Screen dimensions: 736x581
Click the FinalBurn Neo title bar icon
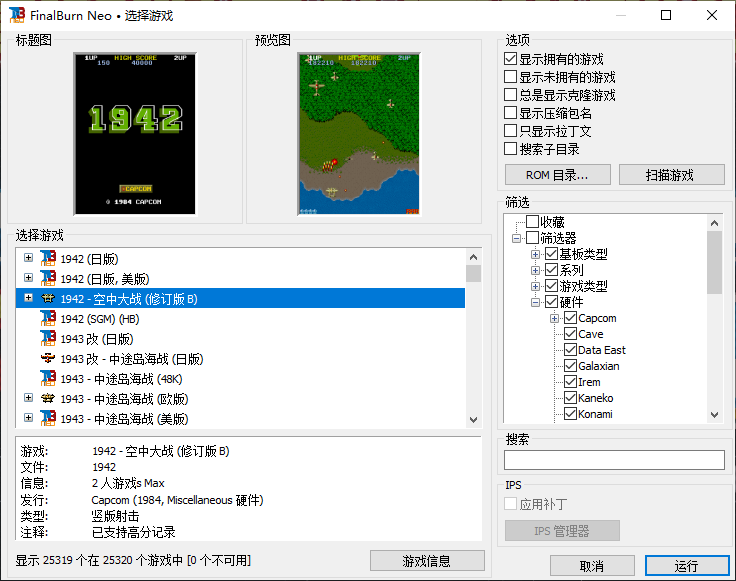[17, 15]
